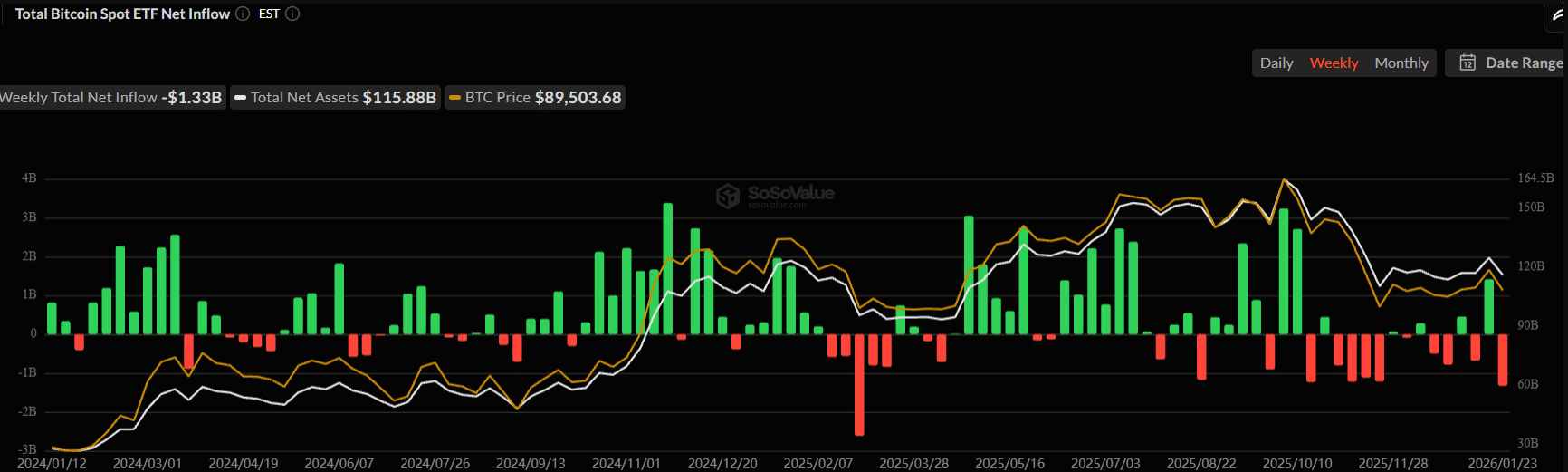Click the EST timezone label
The height and width of the screenshot is (472, 1568).
point(269,14)
